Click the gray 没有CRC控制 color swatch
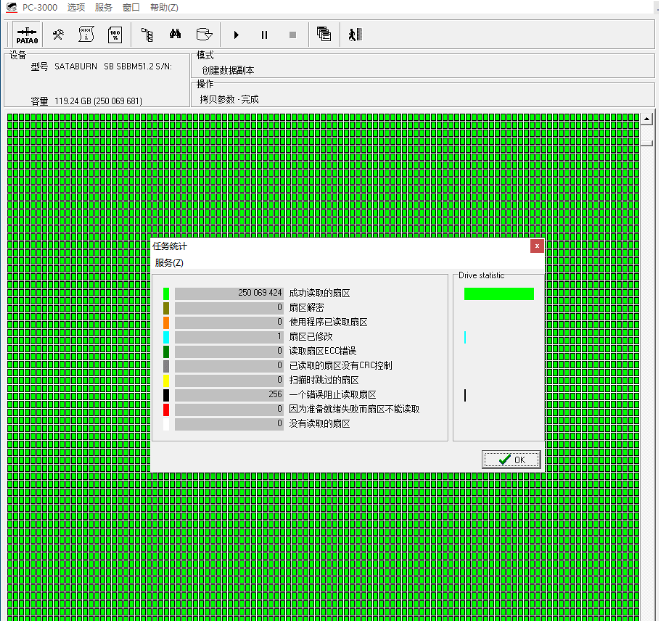659x621 pixels. 166,366
